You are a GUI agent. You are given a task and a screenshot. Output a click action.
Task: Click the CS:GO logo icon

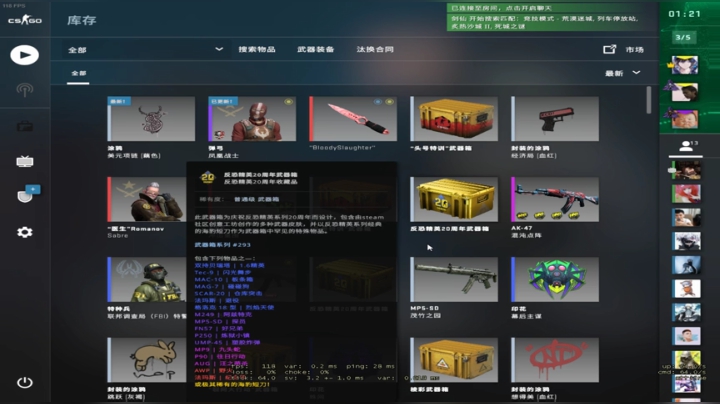[25, 20]
